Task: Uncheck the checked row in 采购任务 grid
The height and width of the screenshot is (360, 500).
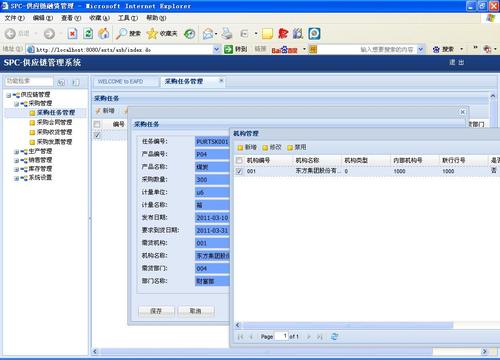Action: [97, 135]
